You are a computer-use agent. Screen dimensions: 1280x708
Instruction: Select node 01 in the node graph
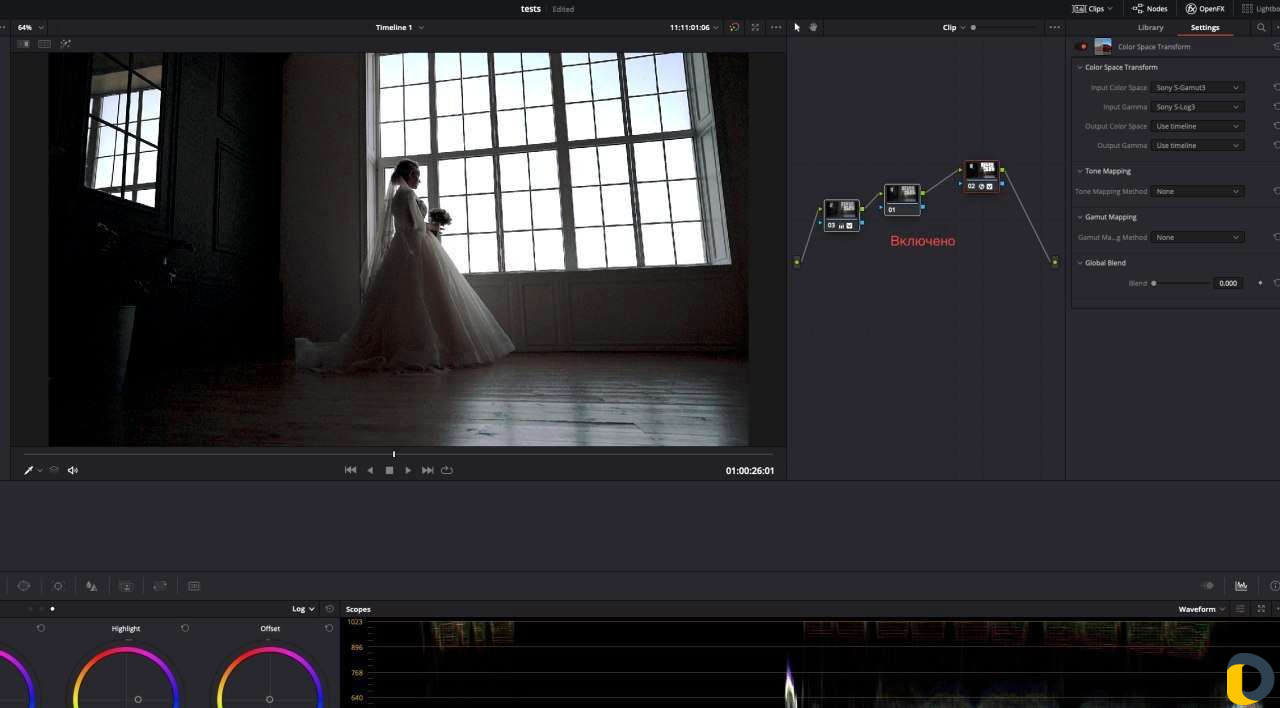pos(902,199)
